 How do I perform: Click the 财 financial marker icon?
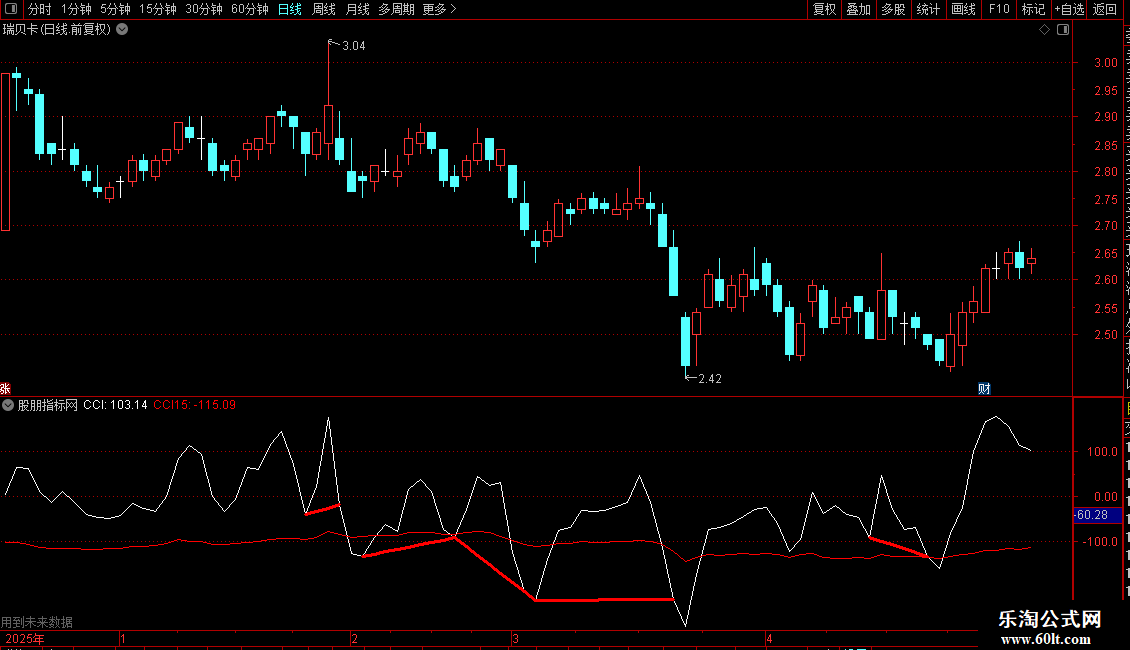point(984,388)
